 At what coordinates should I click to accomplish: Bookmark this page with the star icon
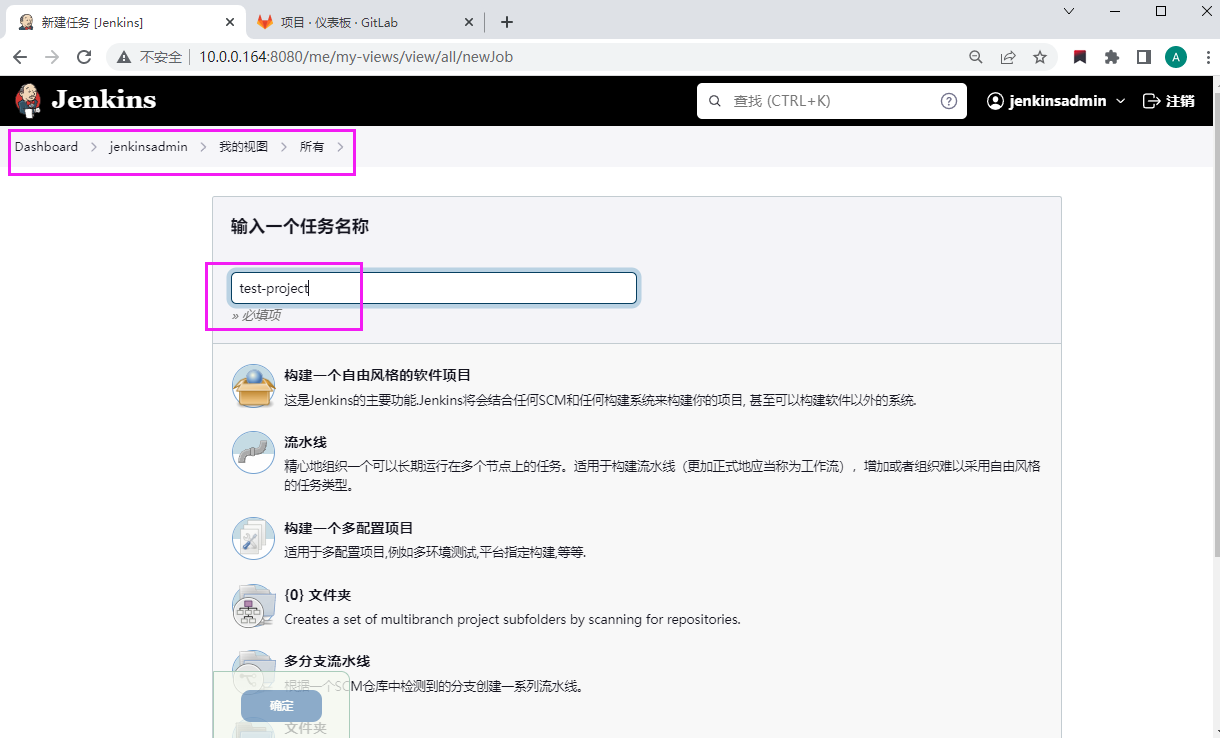click(x=1040, y=57)
